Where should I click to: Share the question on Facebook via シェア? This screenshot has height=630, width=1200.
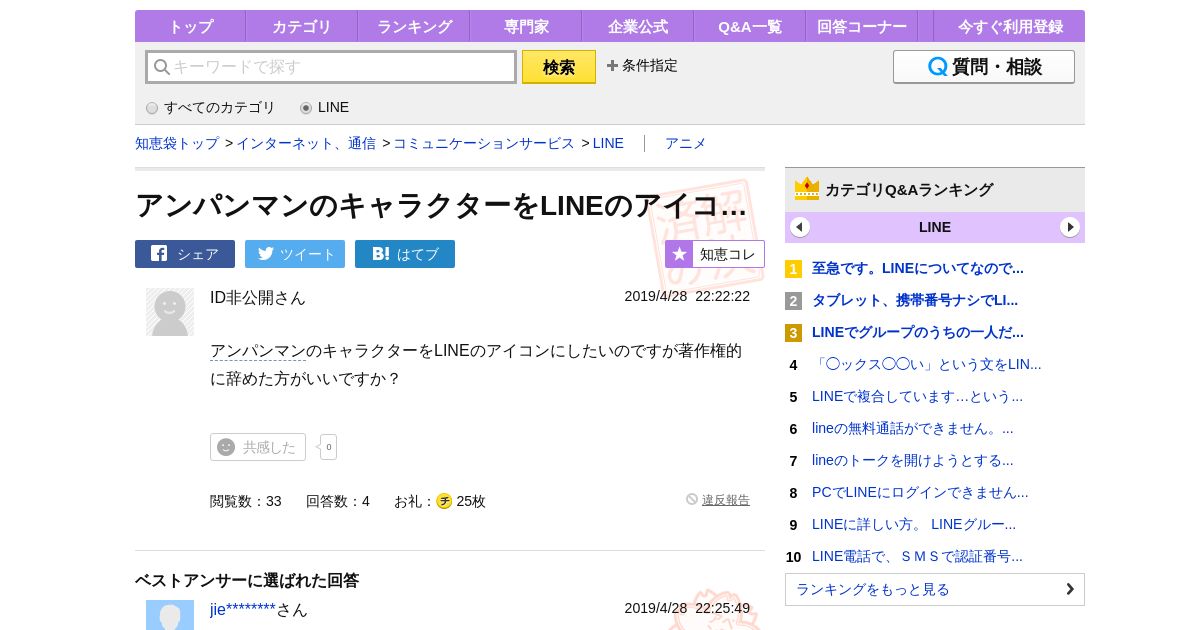(x=185, y=254)
